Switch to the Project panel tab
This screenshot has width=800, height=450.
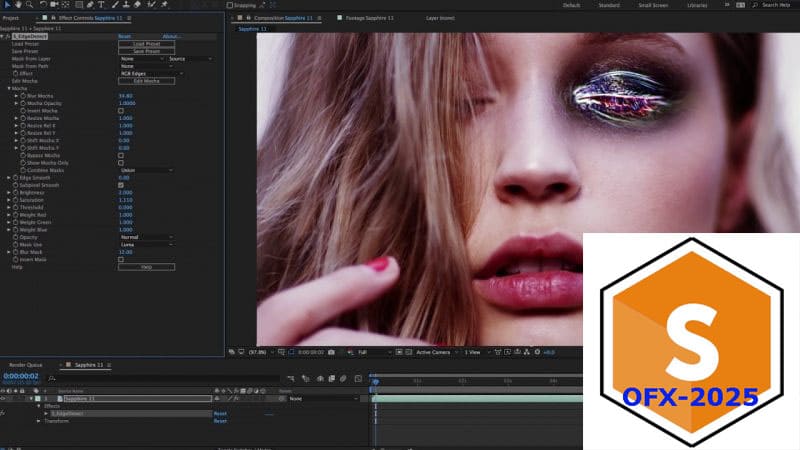pyautogui.click(x=11, y=18)
